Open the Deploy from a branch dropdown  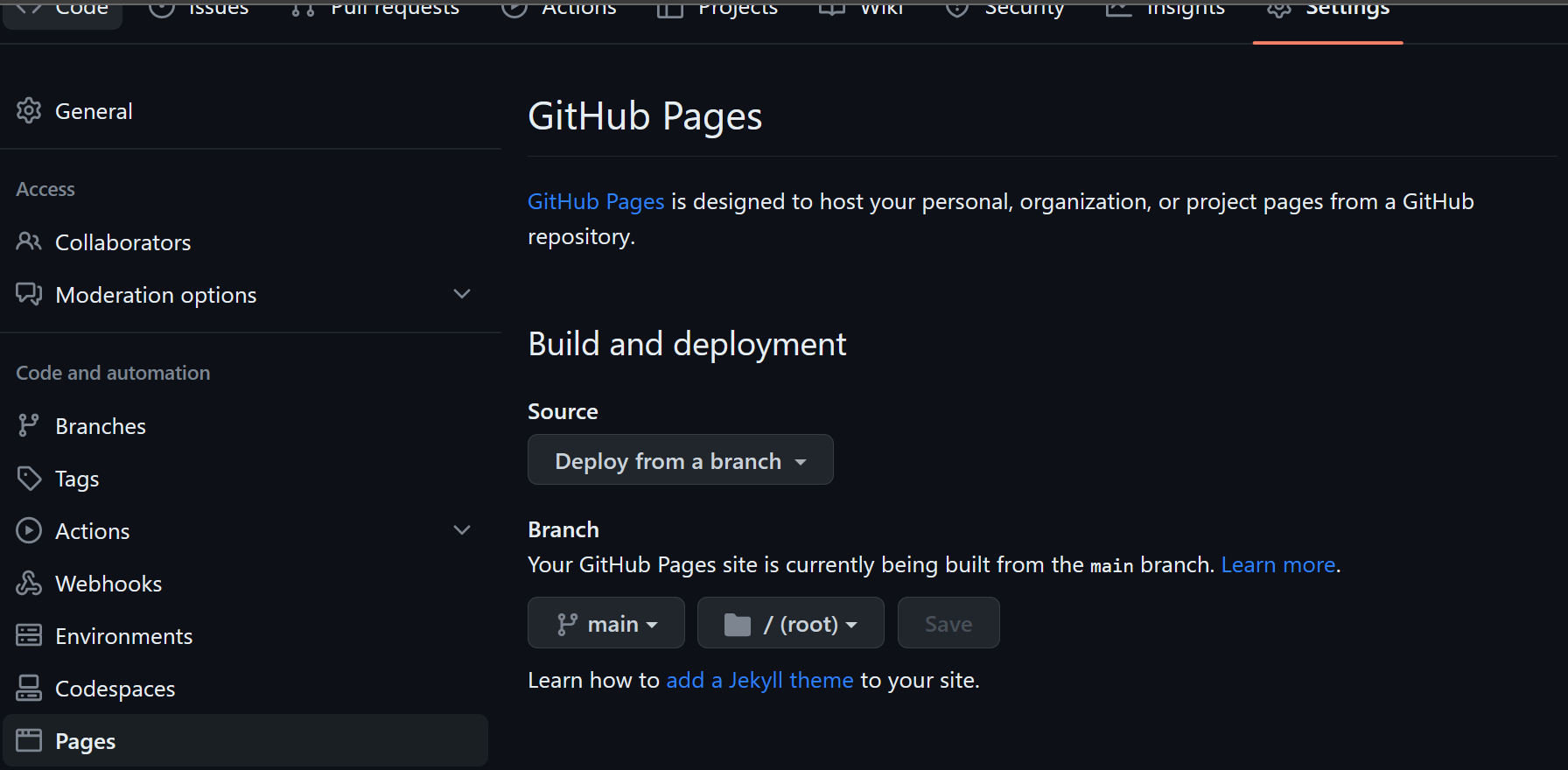point(681,459)
